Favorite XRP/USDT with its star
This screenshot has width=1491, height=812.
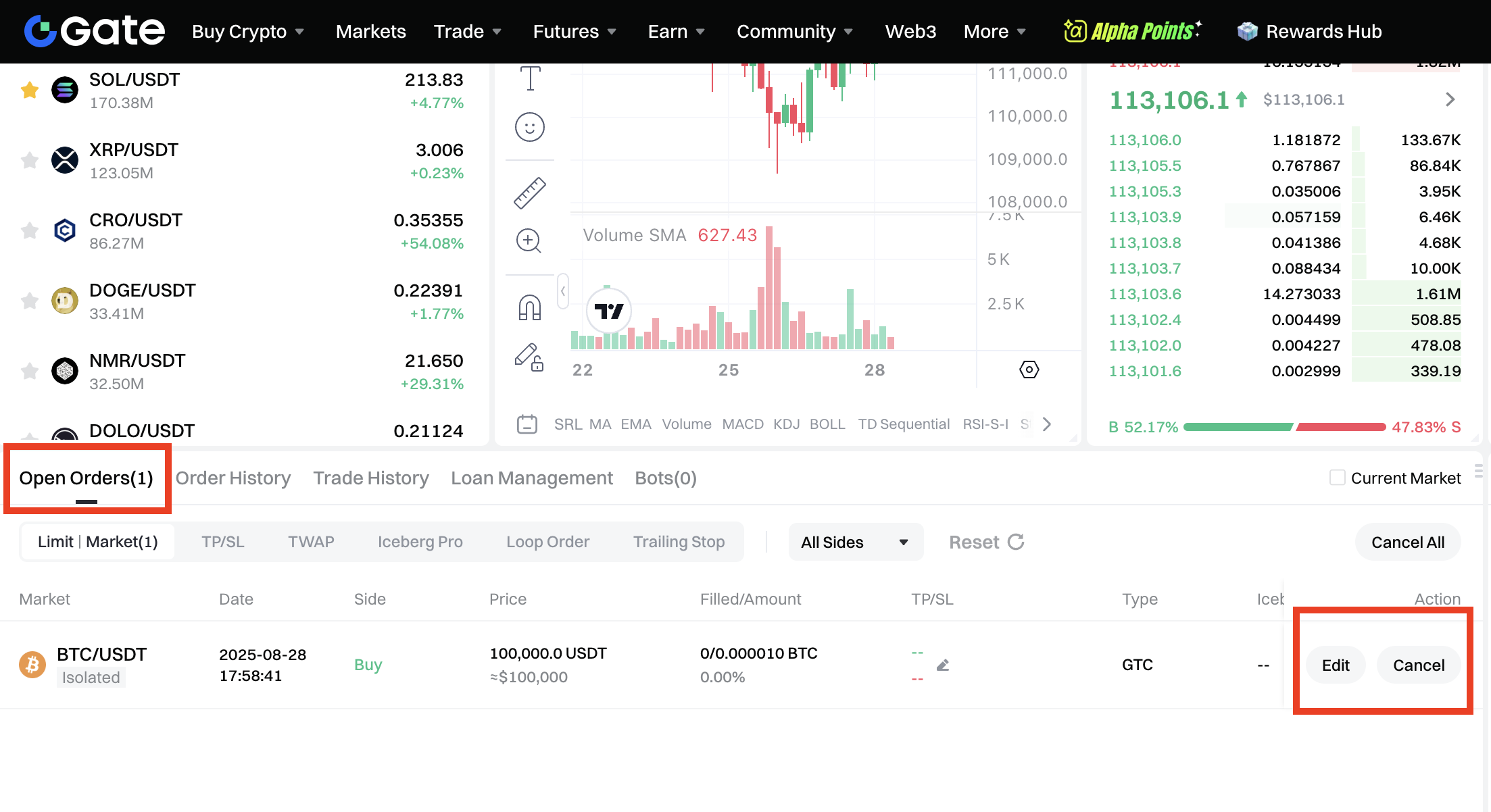(30, 160)
